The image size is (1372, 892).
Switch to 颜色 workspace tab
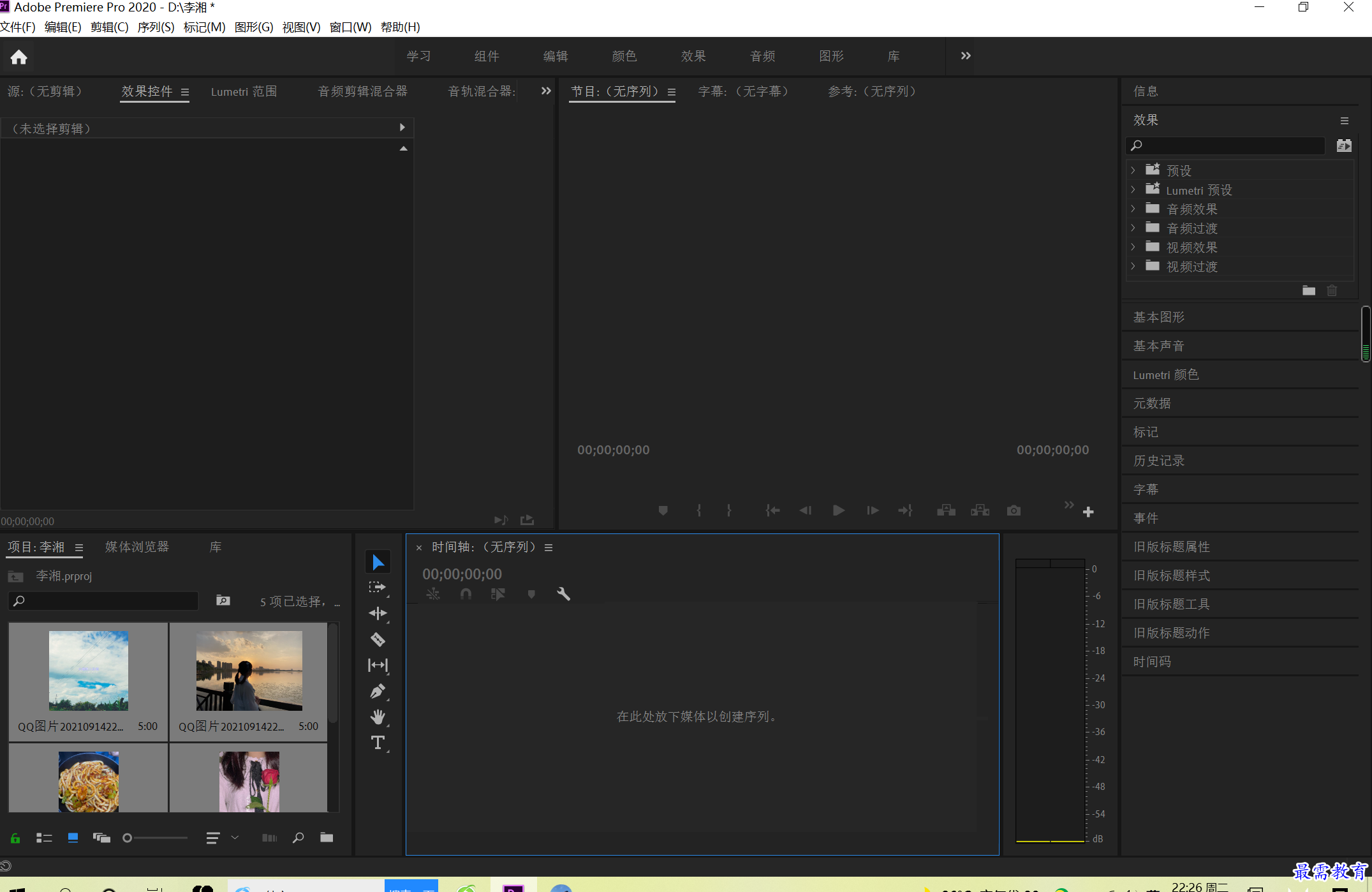coord(624,56)
